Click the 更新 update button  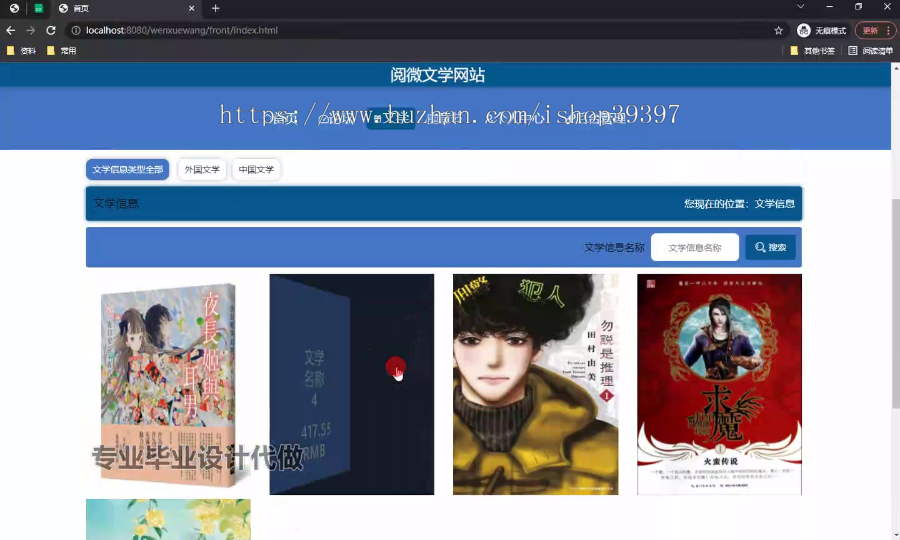click(871, 30)
